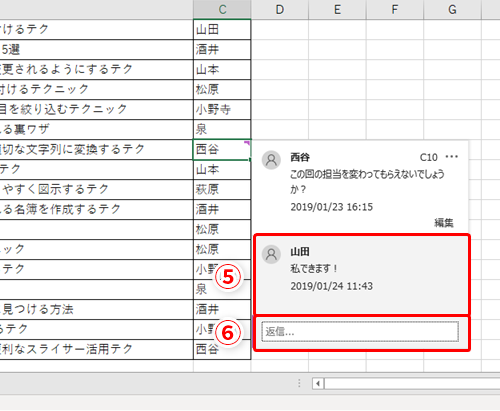500x411 pixels.
Task: Select 酒井 cell beside る名簿を作成するテク
Action: tap(222, 209)
